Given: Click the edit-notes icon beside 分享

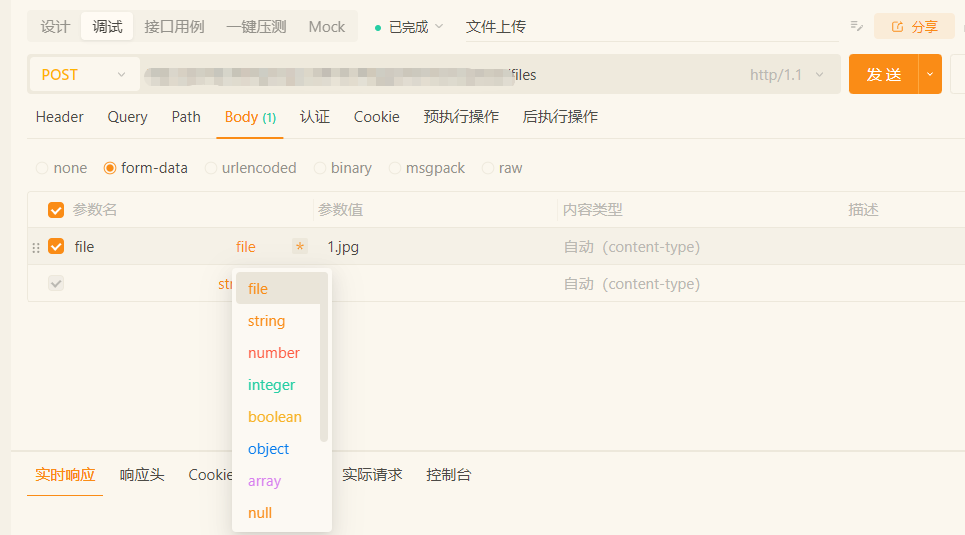Looking at the screenshot, I should point(856,26).
